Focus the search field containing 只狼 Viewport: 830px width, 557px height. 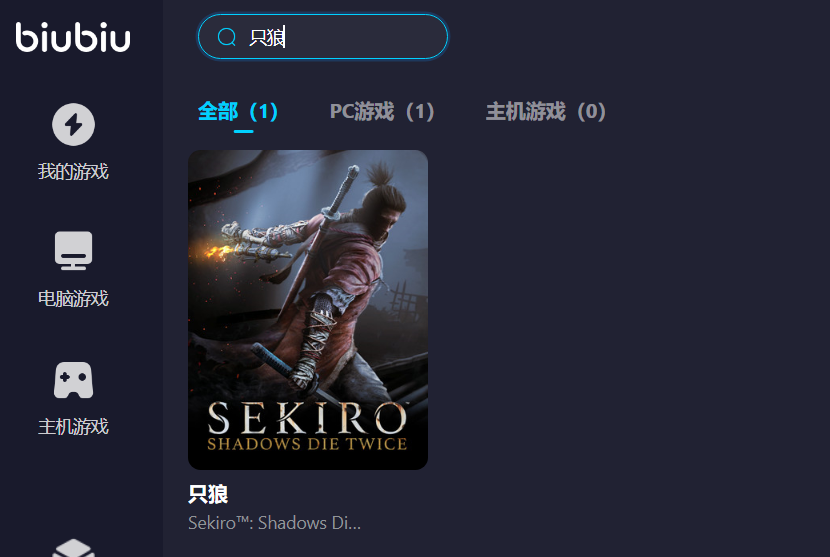pyautogui.click(x=323, y=37)
